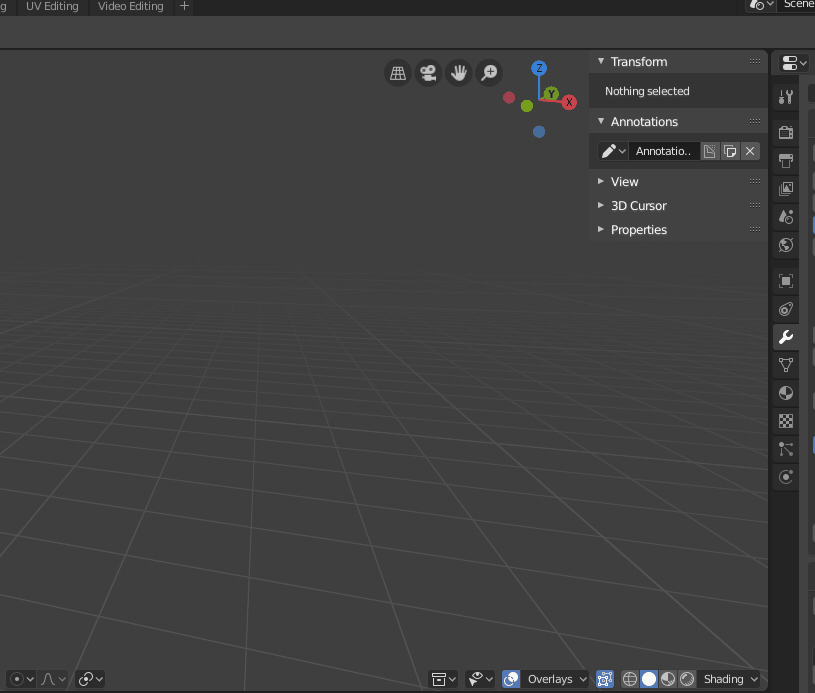Switch to the Video Editing workspace
Screen dimensions: 815x693
(x=130, y=6)
